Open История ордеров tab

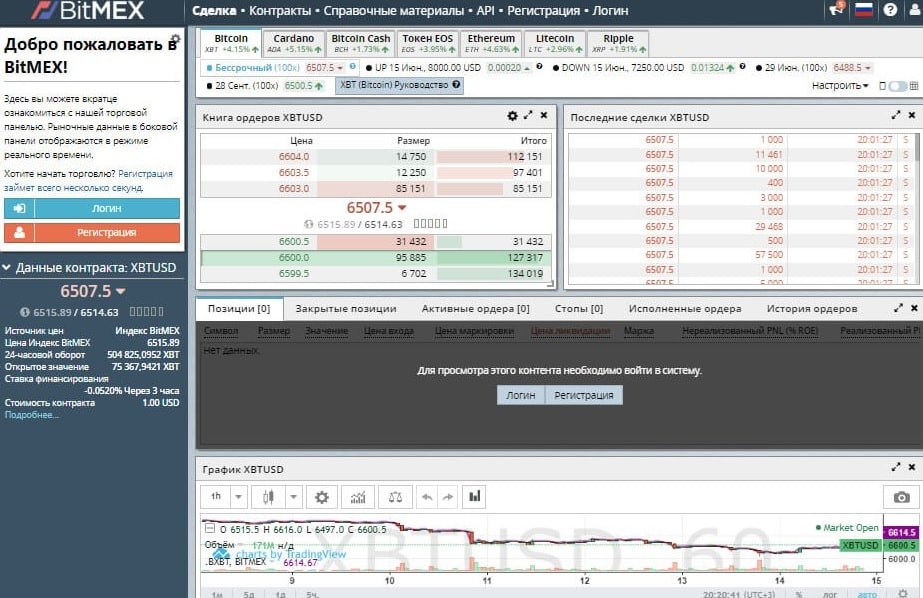[x=812, y=308]
